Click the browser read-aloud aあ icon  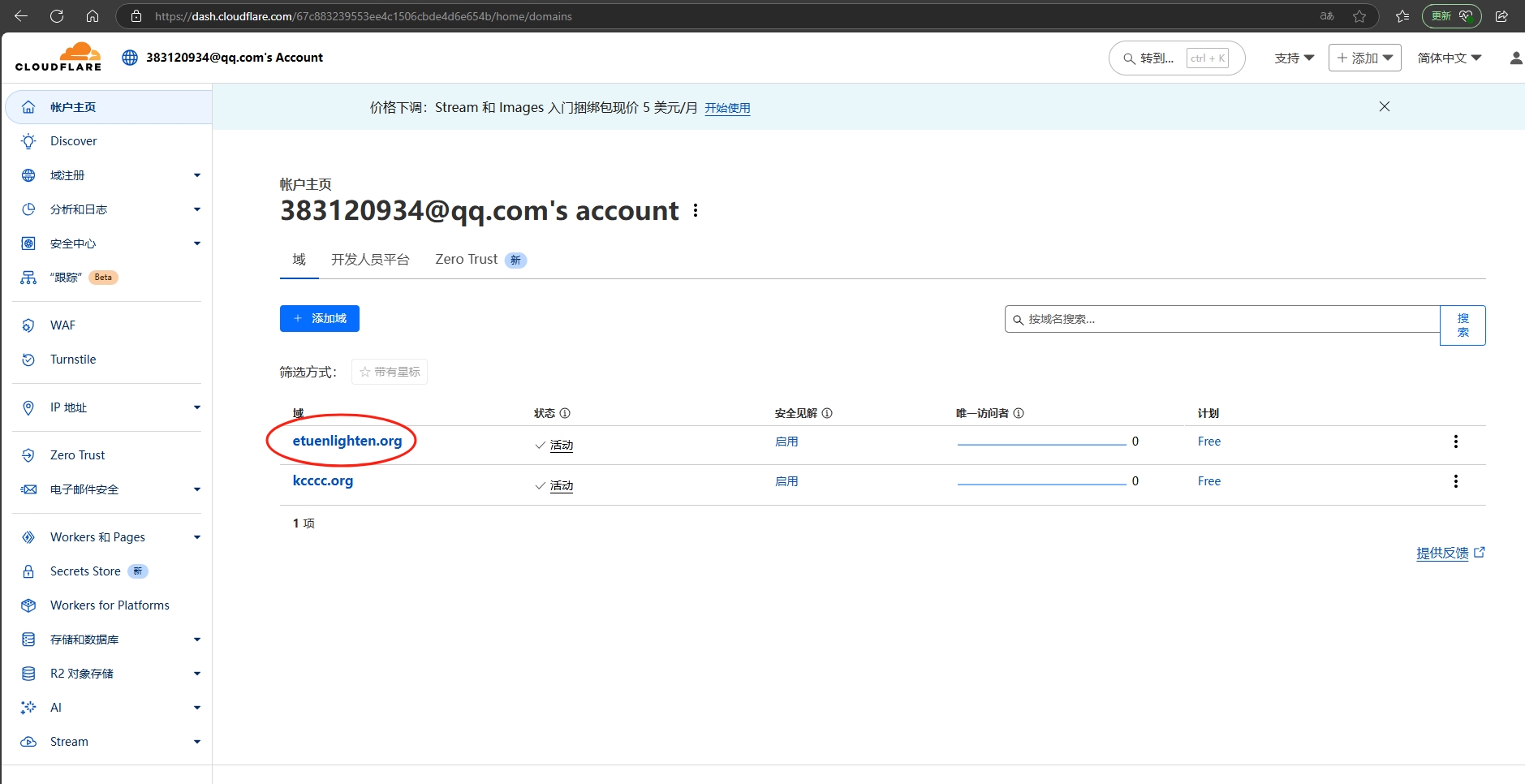pos(1327,15)
